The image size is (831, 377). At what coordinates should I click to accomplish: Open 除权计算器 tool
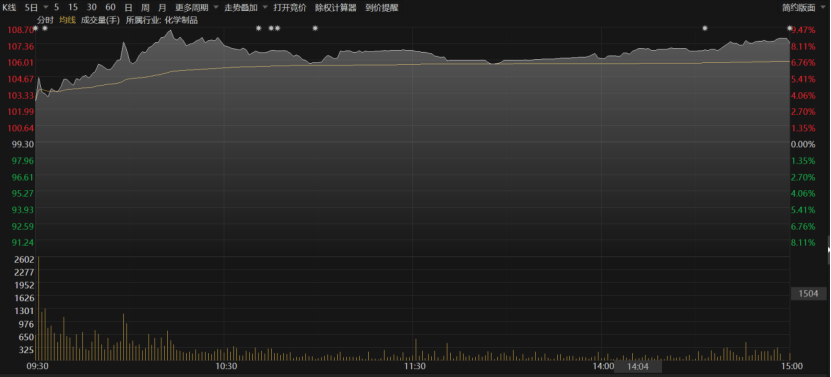pos(335,8)
